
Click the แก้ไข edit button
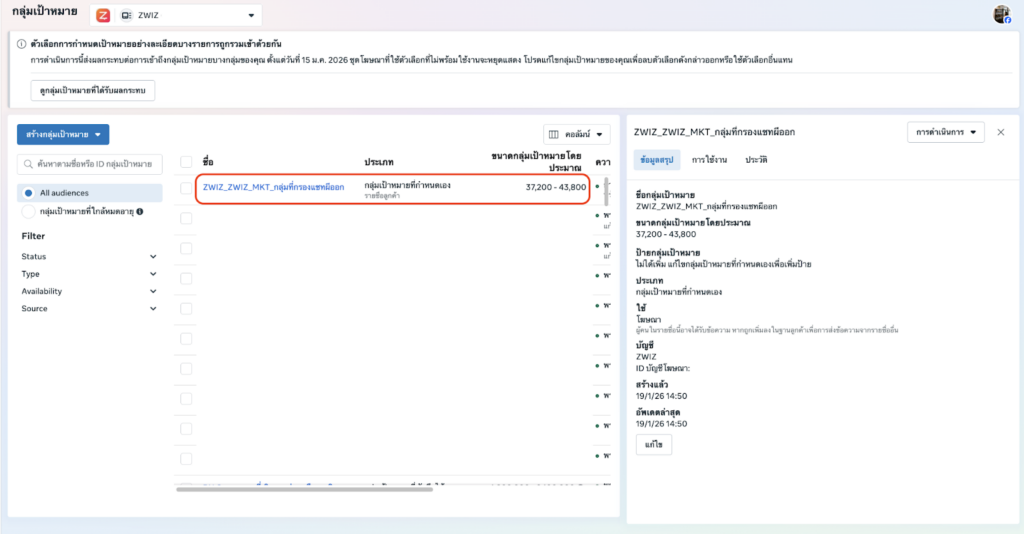click(654, 444)
